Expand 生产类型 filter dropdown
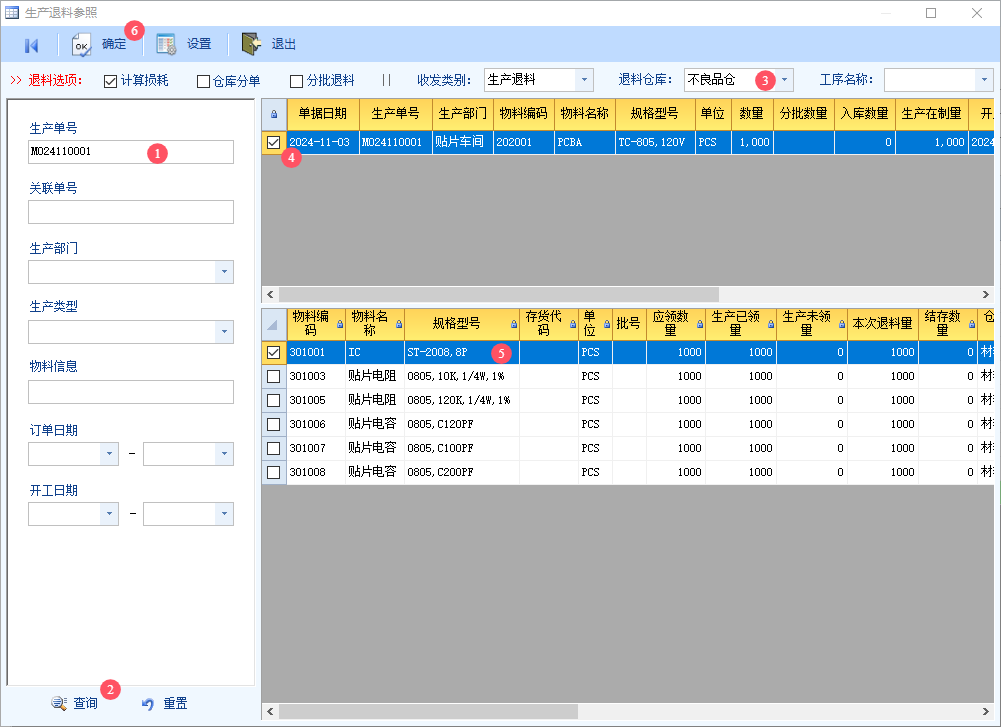1001x727 pixels. (x=224, y=332)
